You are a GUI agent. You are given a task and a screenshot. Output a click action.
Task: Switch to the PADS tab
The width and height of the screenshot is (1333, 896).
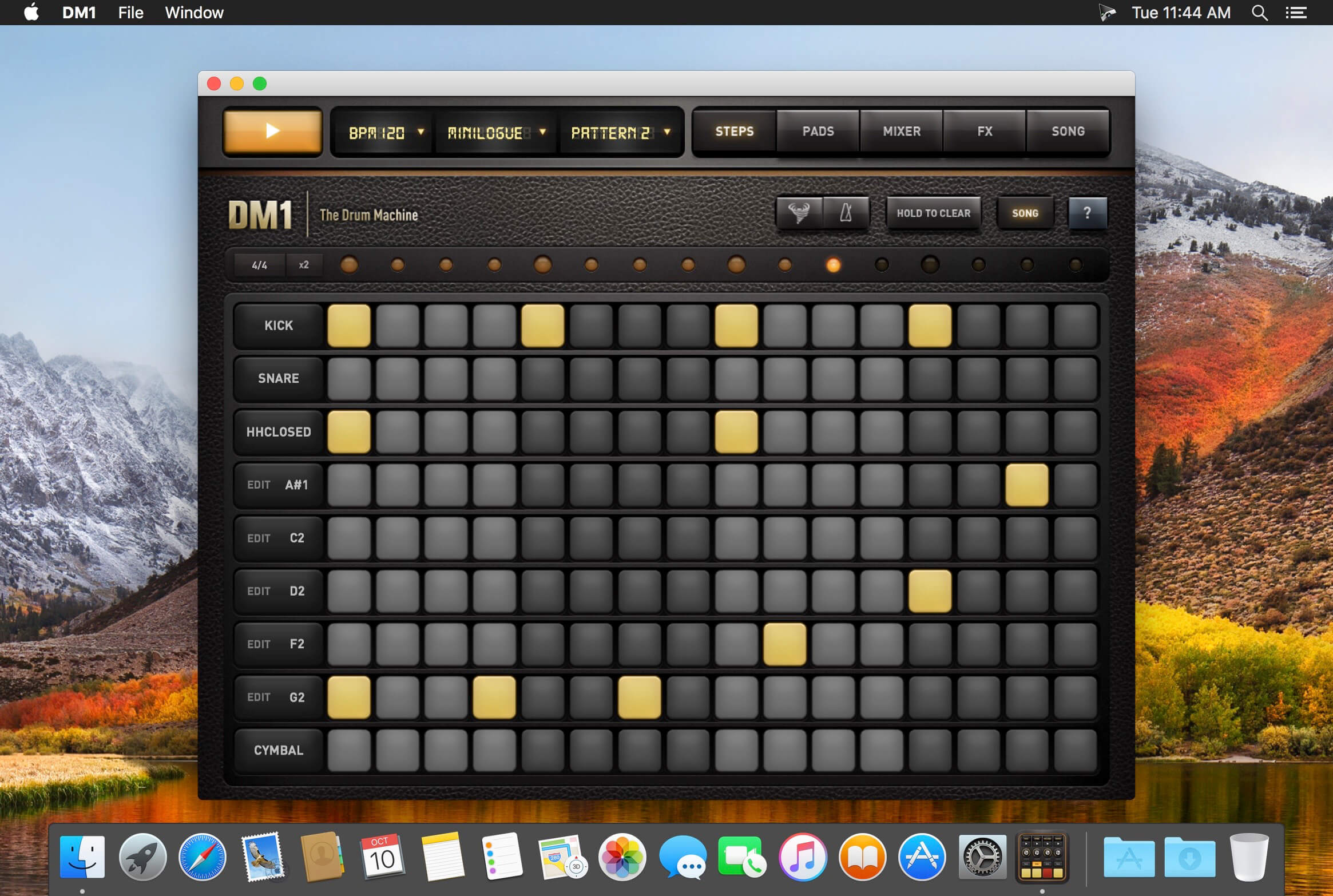coord(818,131)
